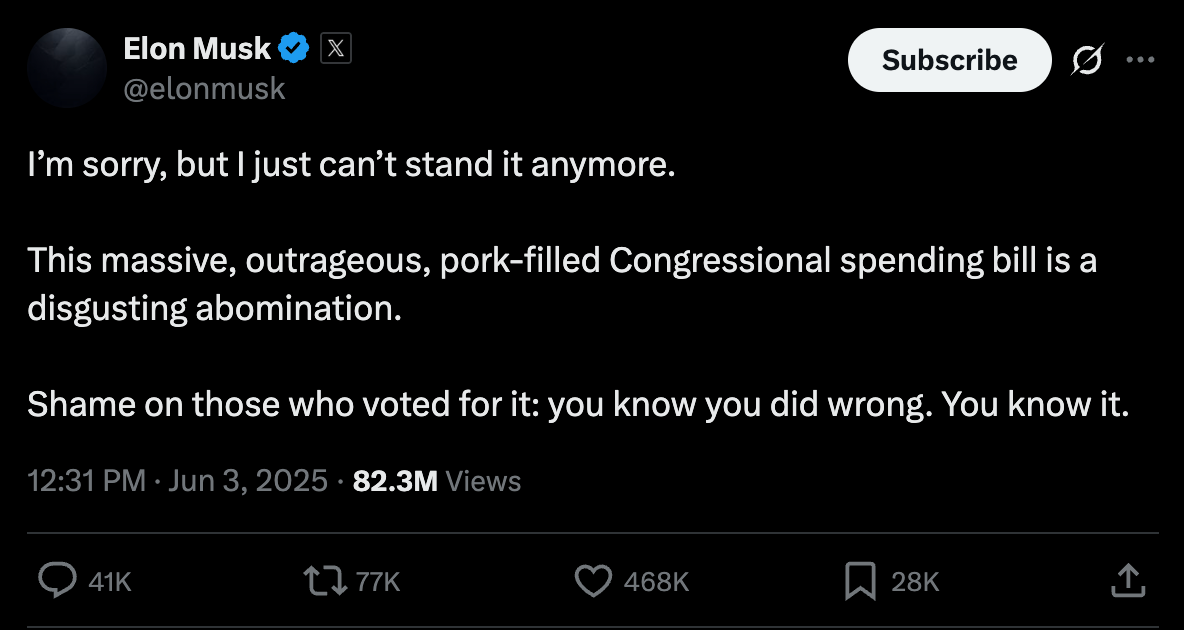
Task: Click Elon Musk's profile picture
Action: click(67, 68)
